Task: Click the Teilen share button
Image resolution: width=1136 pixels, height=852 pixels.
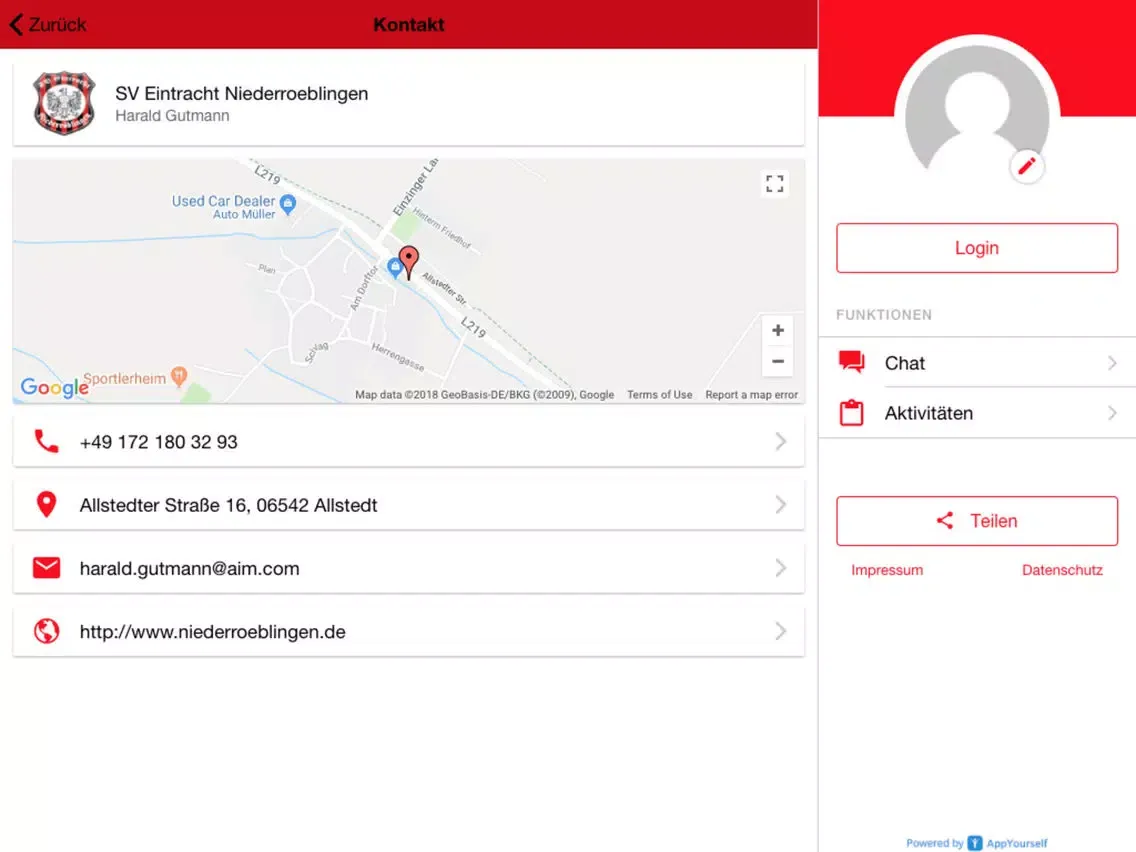Action: pos(977,521)
